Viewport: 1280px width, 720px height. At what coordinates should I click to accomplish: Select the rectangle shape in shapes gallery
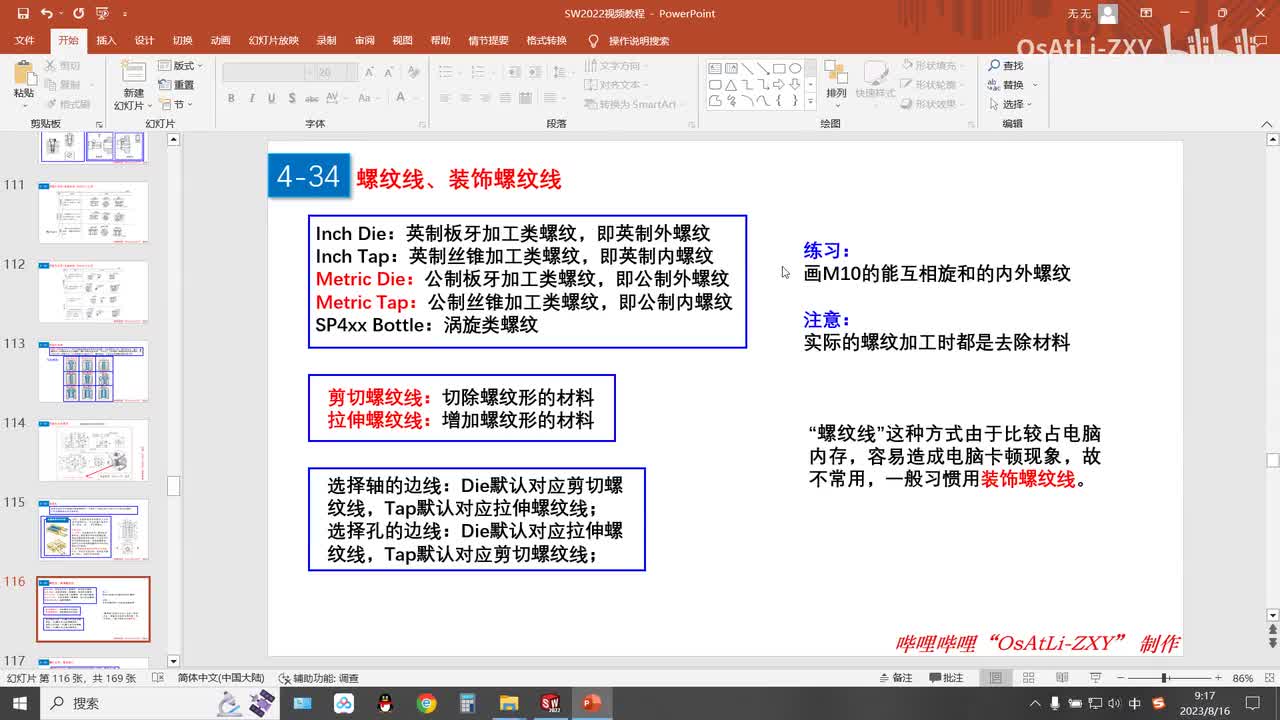(779, 69)
